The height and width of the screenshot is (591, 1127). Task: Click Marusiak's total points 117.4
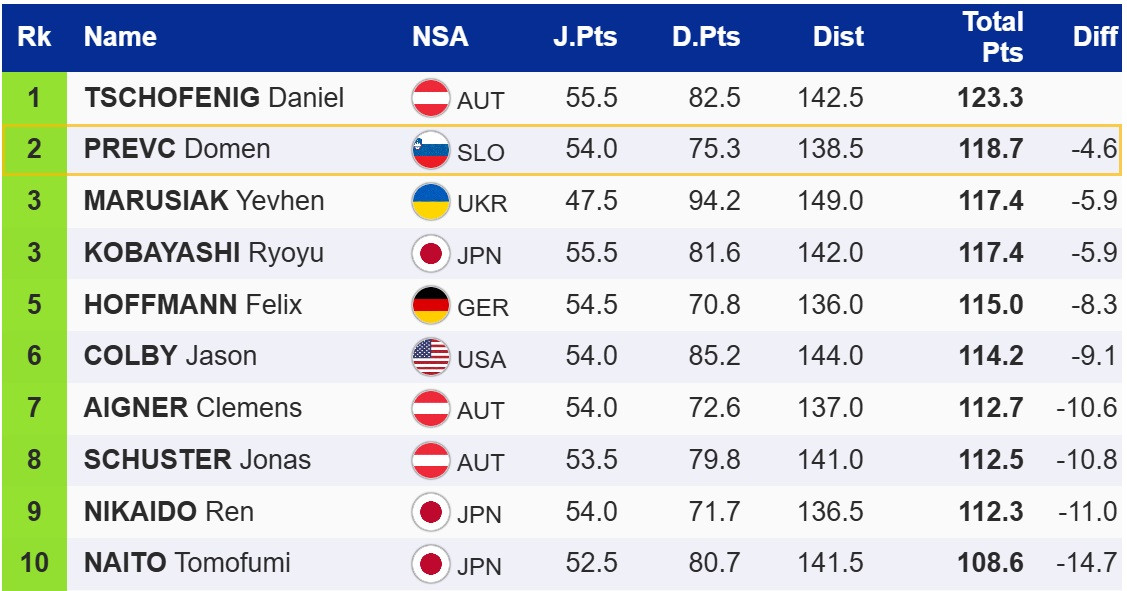point(991,201)
